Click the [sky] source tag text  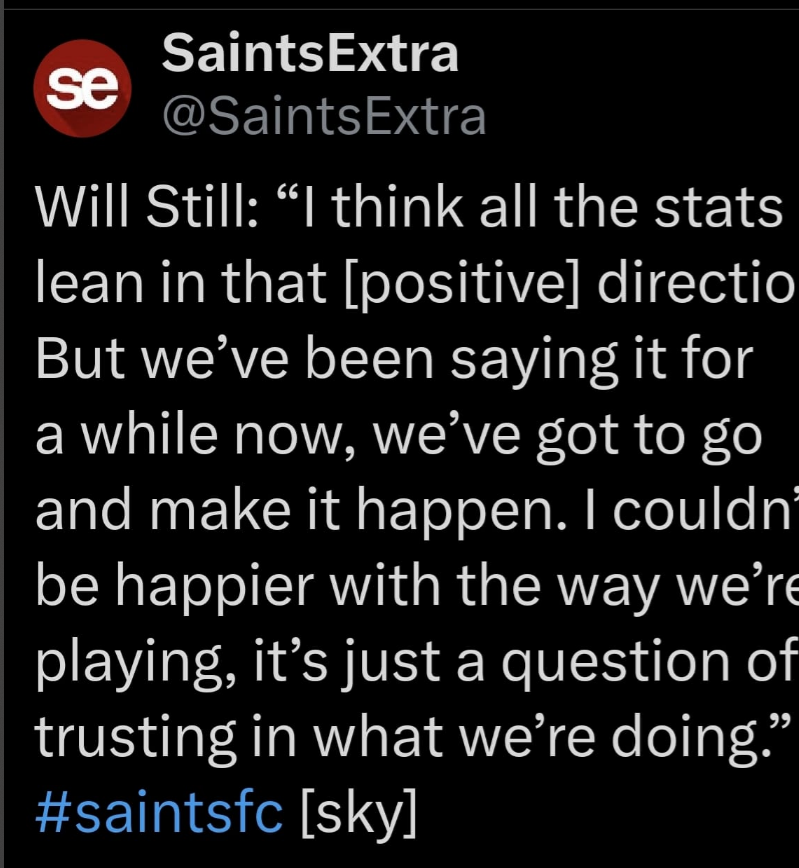point(357,814)
